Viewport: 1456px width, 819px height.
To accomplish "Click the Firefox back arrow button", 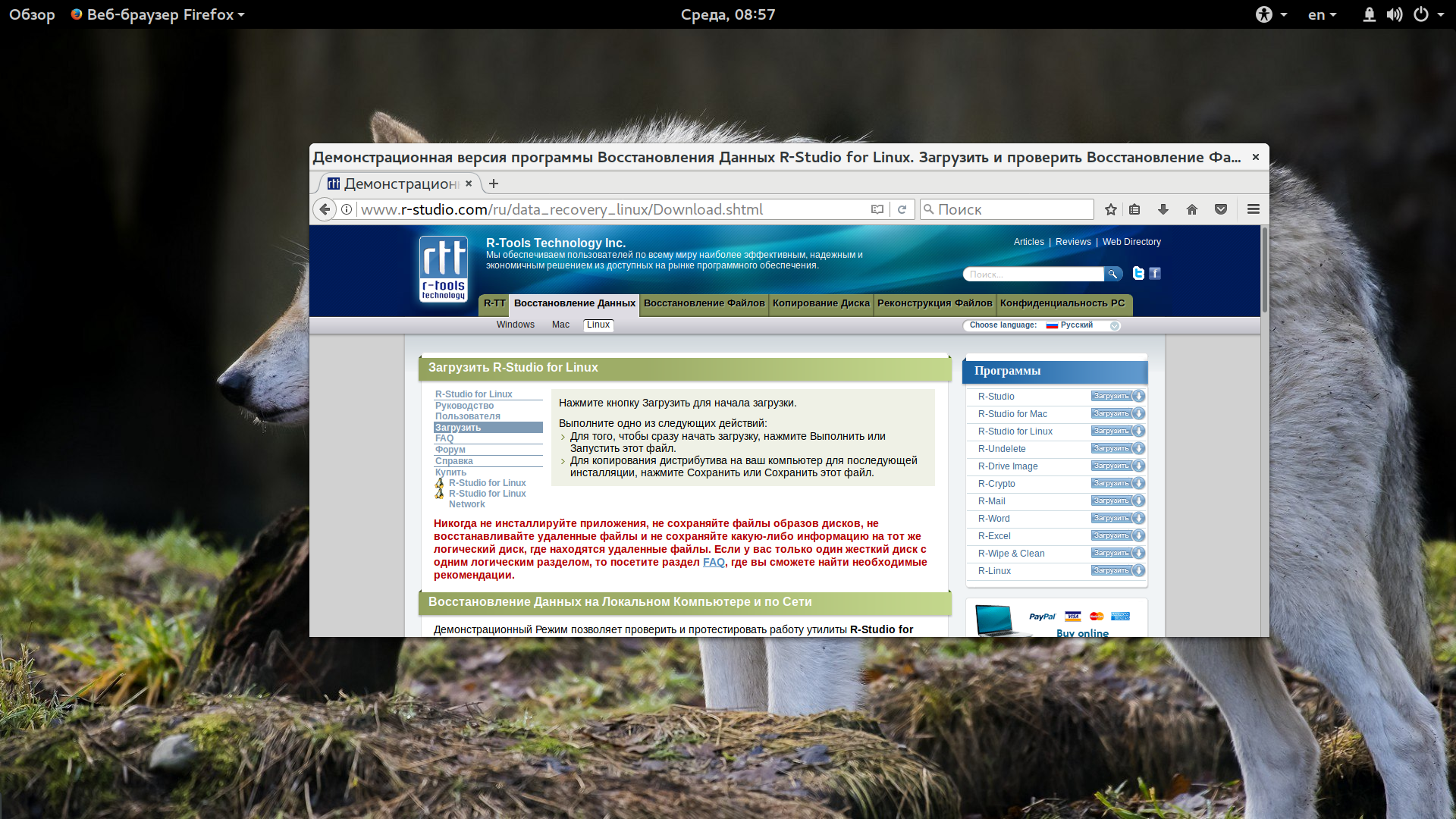I will [325, 209].
